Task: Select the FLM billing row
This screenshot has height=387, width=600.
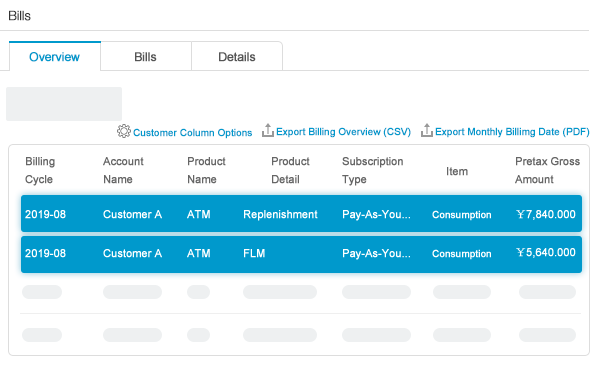Action: coord(301,254)
